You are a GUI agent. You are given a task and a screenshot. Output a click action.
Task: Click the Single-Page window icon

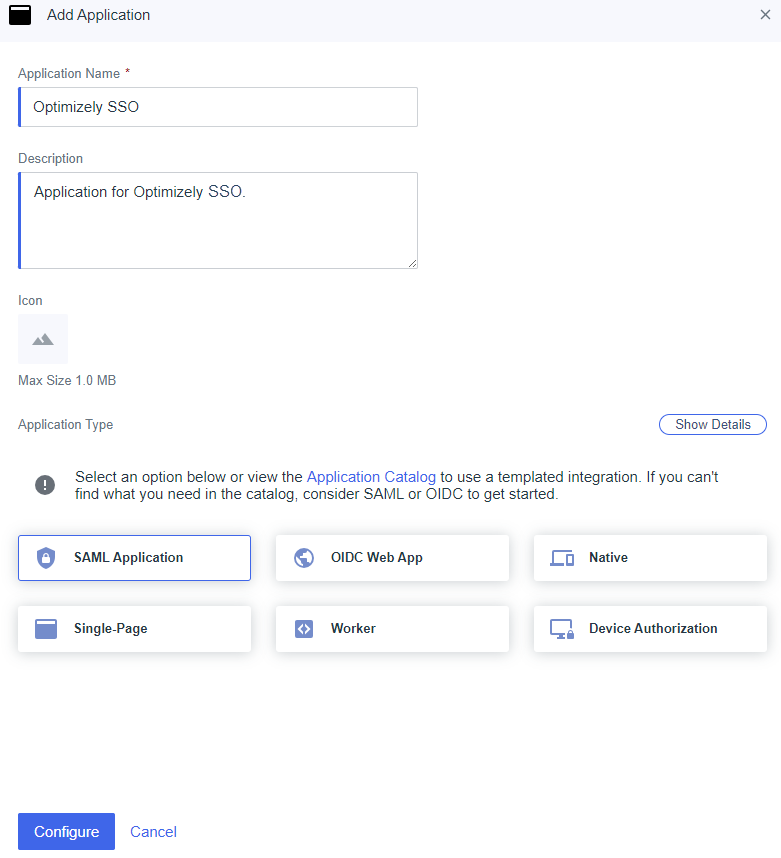click(46, 629)
